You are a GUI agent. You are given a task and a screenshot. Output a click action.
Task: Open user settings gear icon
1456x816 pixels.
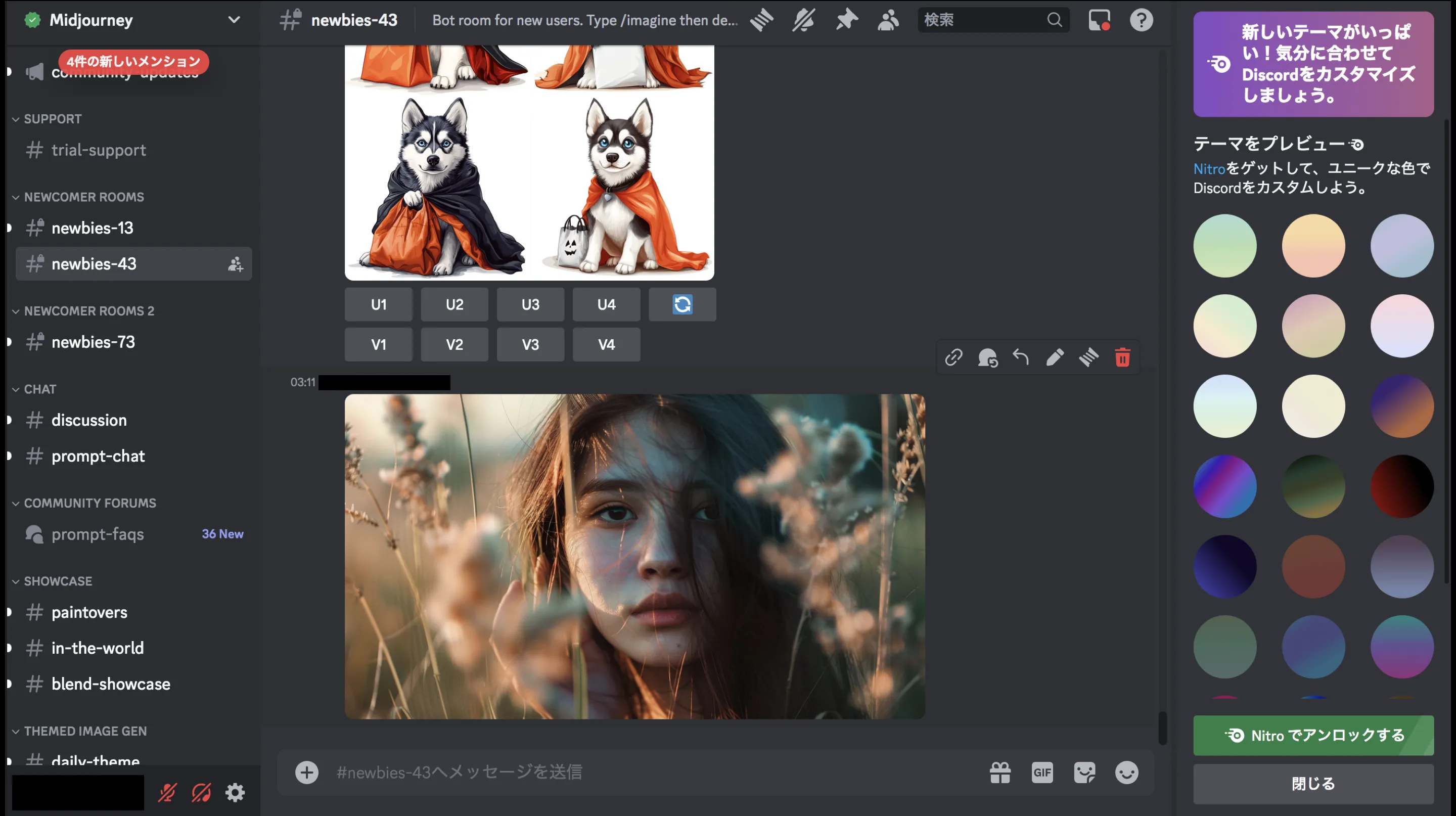pos(235,792)
